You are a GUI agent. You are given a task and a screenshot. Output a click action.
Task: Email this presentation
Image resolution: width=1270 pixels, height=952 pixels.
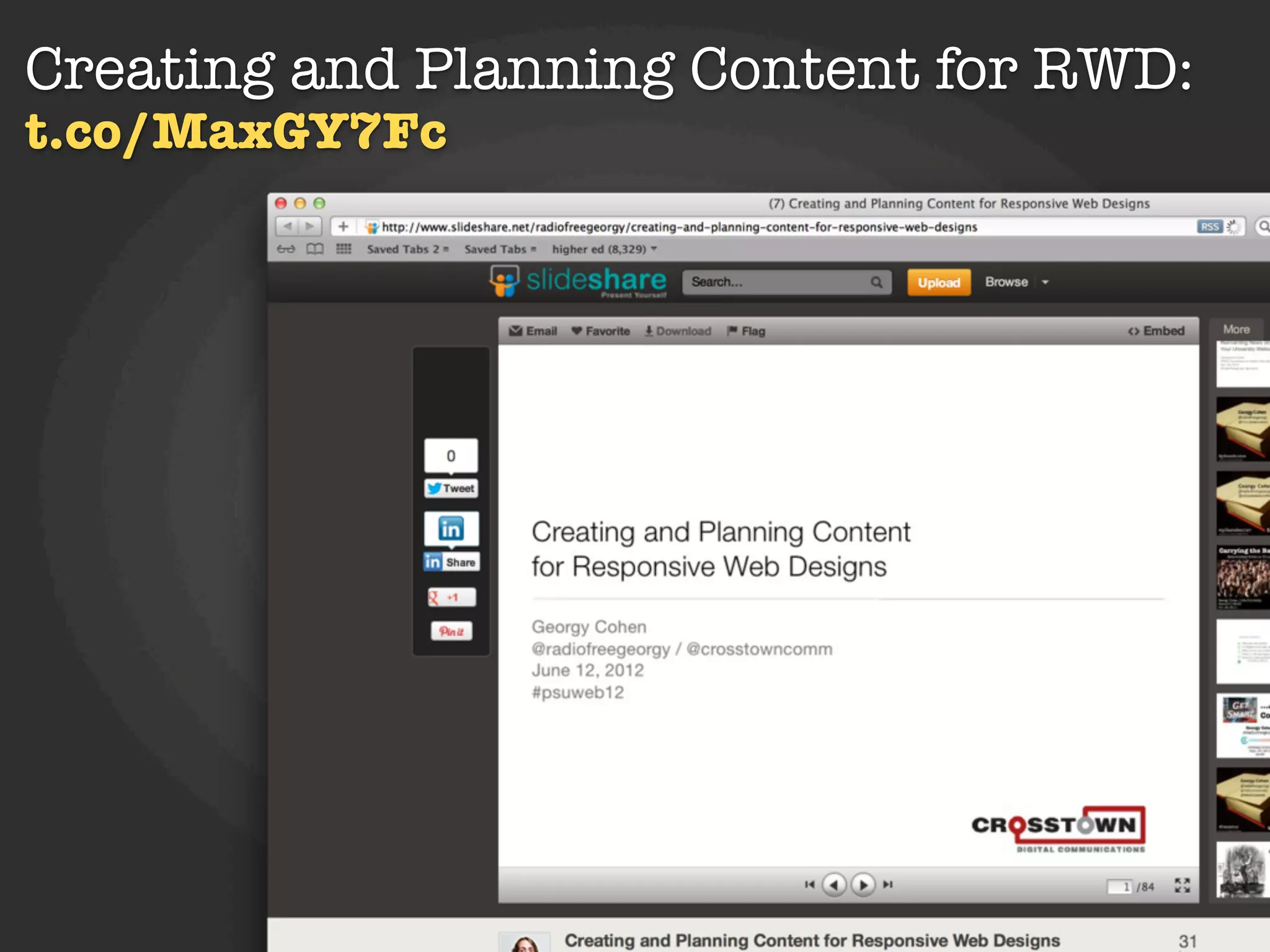[x=533, y=331]
